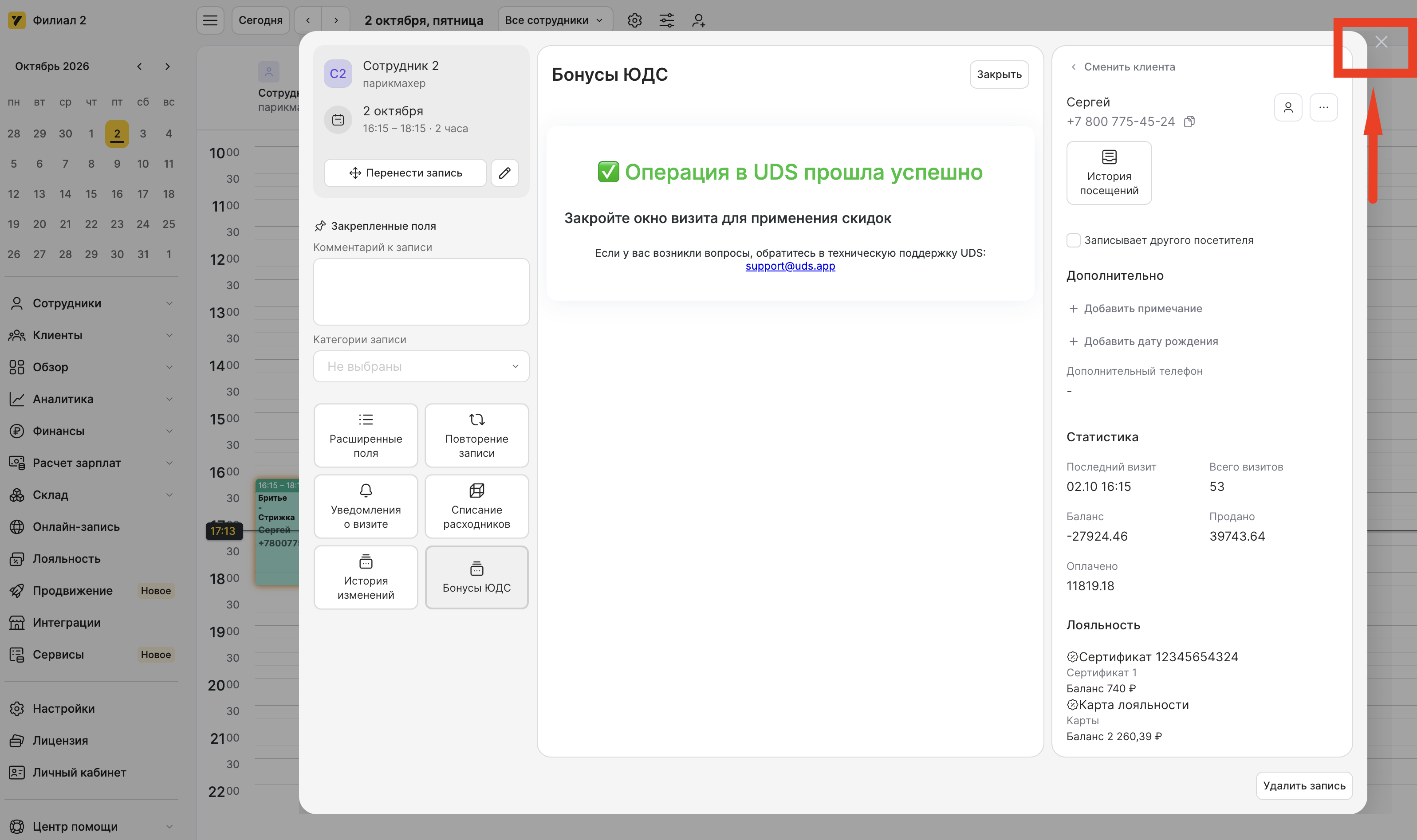This screenshot has width=1417, height=840.
Task: Open calendar settings gear icon
Action: pyautogui.click(x=634, y=20)
